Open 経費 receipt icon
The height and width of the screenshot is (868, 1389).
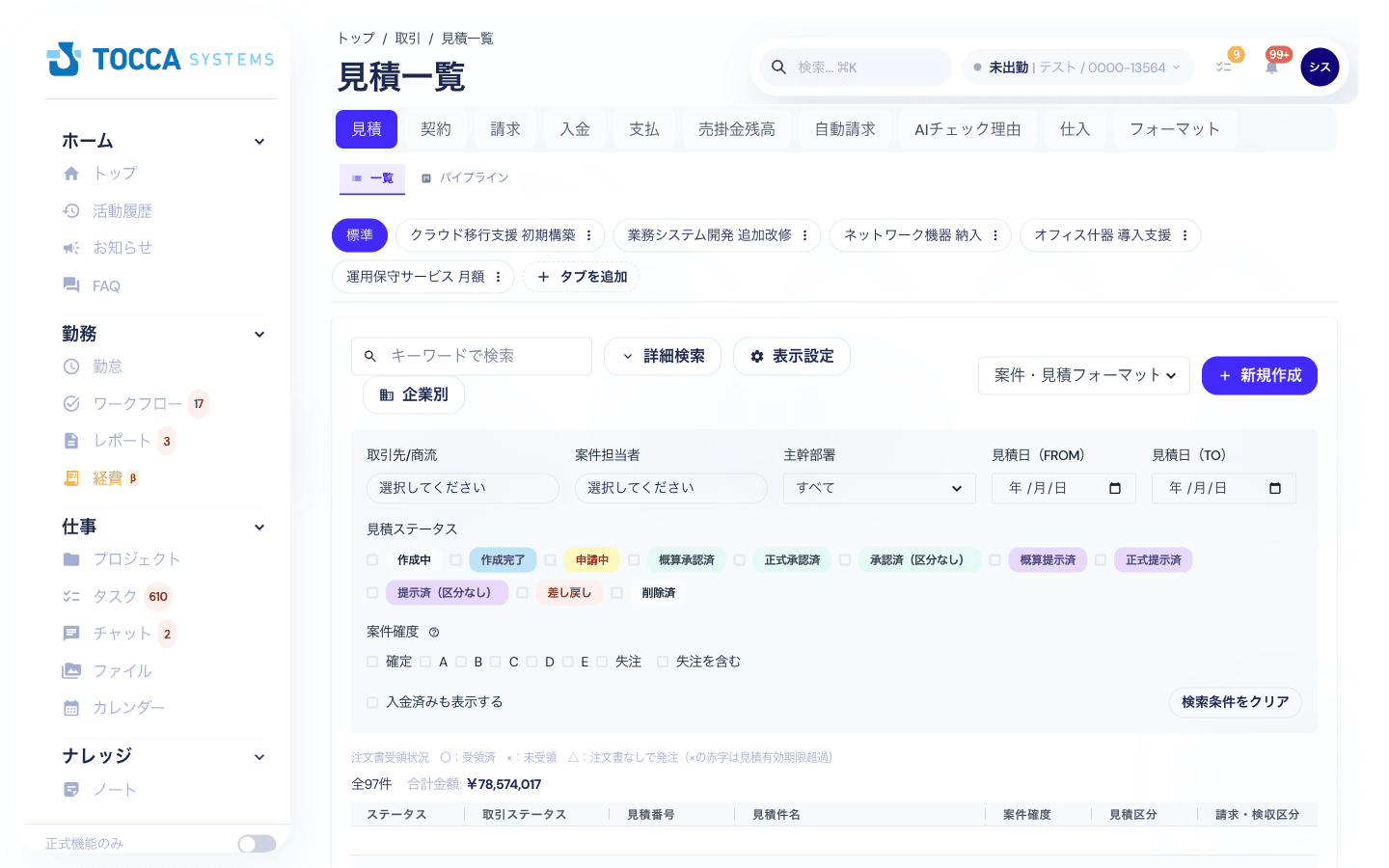pos(71,478)
